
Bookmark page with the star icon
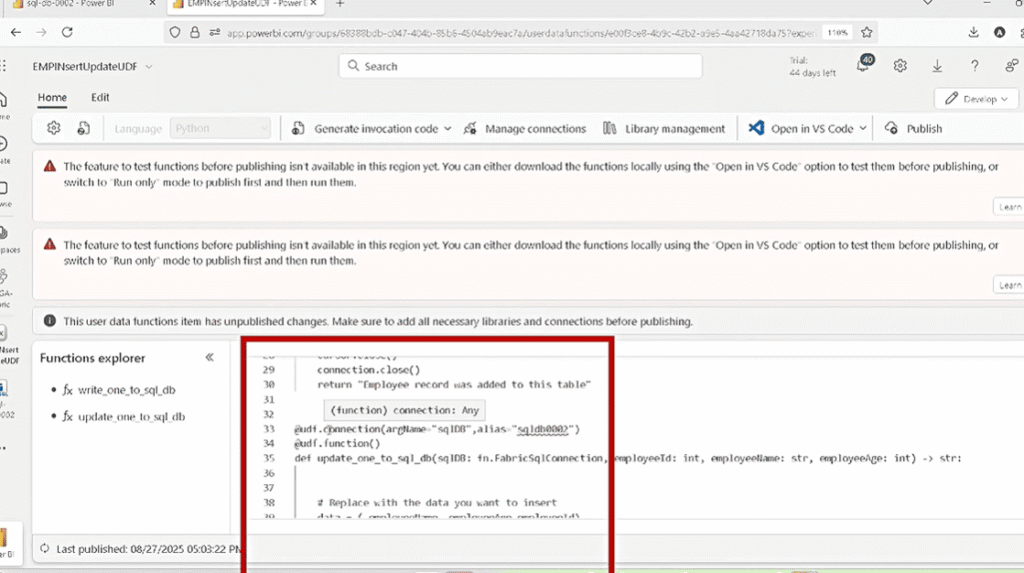click(867, 32)
